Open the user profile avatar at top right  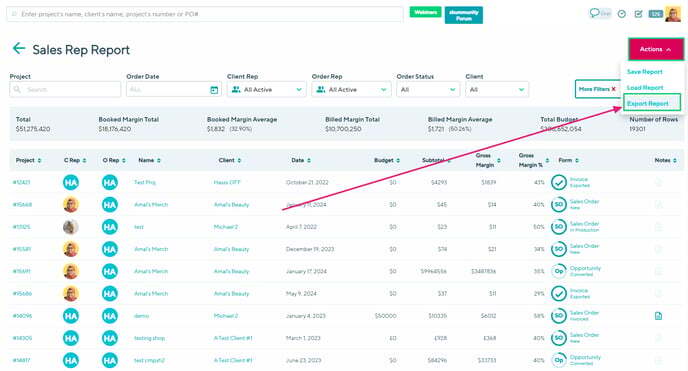click(673, 14)
